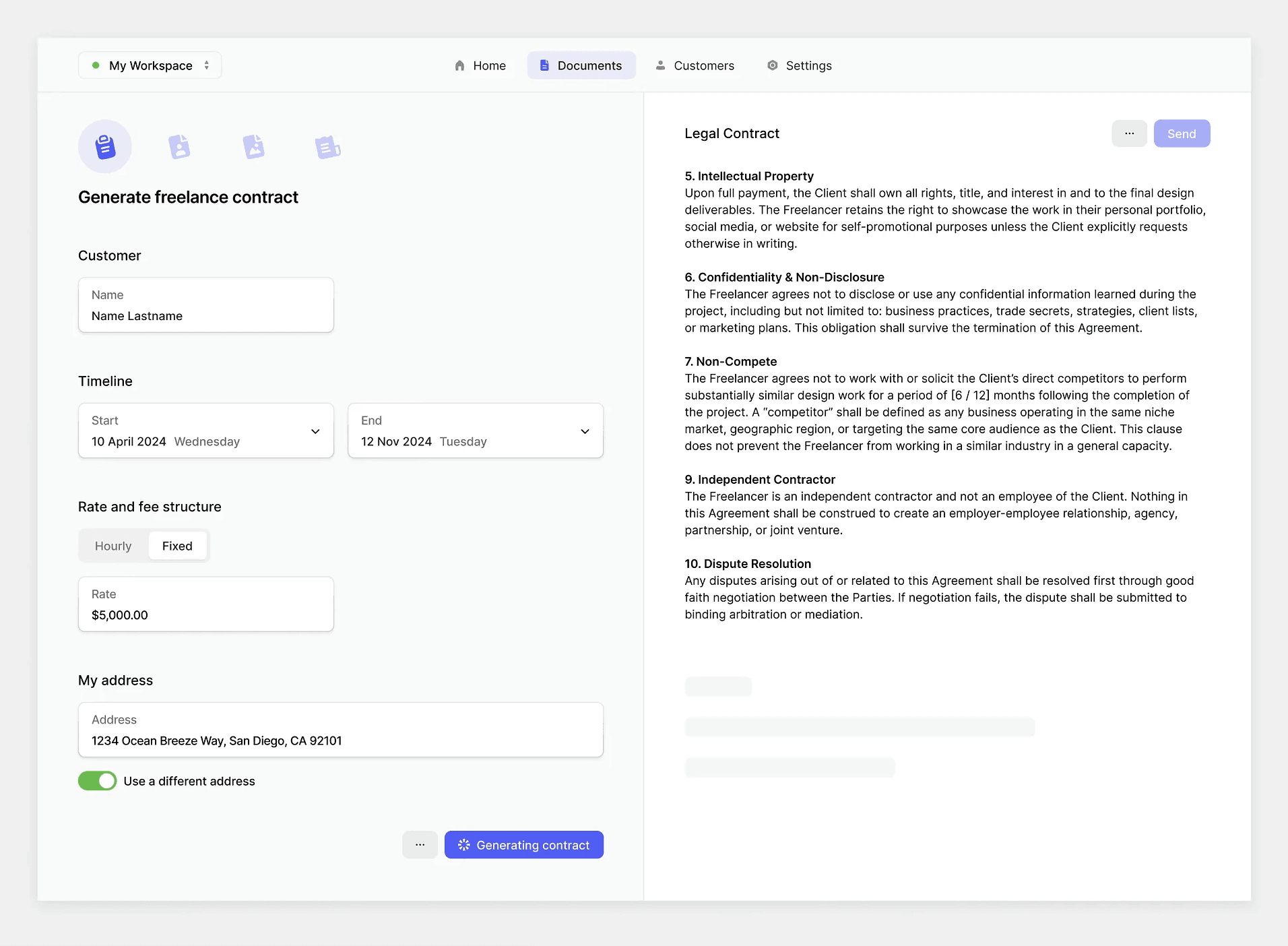This screenshot has height=946, width=1288.
Task: Click the Customers person icon
Action: pyautogui.click(x=659, y=65)
